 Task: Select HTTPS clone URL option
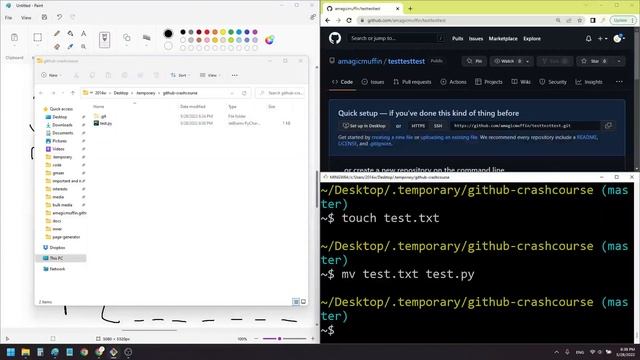pyautogui.click(x=418, y=126)
